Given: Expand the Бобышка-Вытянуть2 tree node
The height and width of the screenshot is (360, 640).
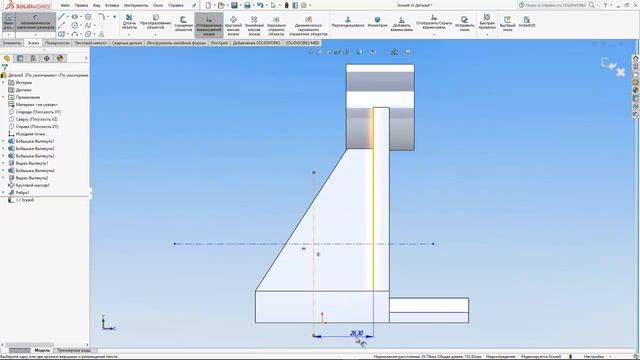Looking at the screenshot, I should point(4,149).
